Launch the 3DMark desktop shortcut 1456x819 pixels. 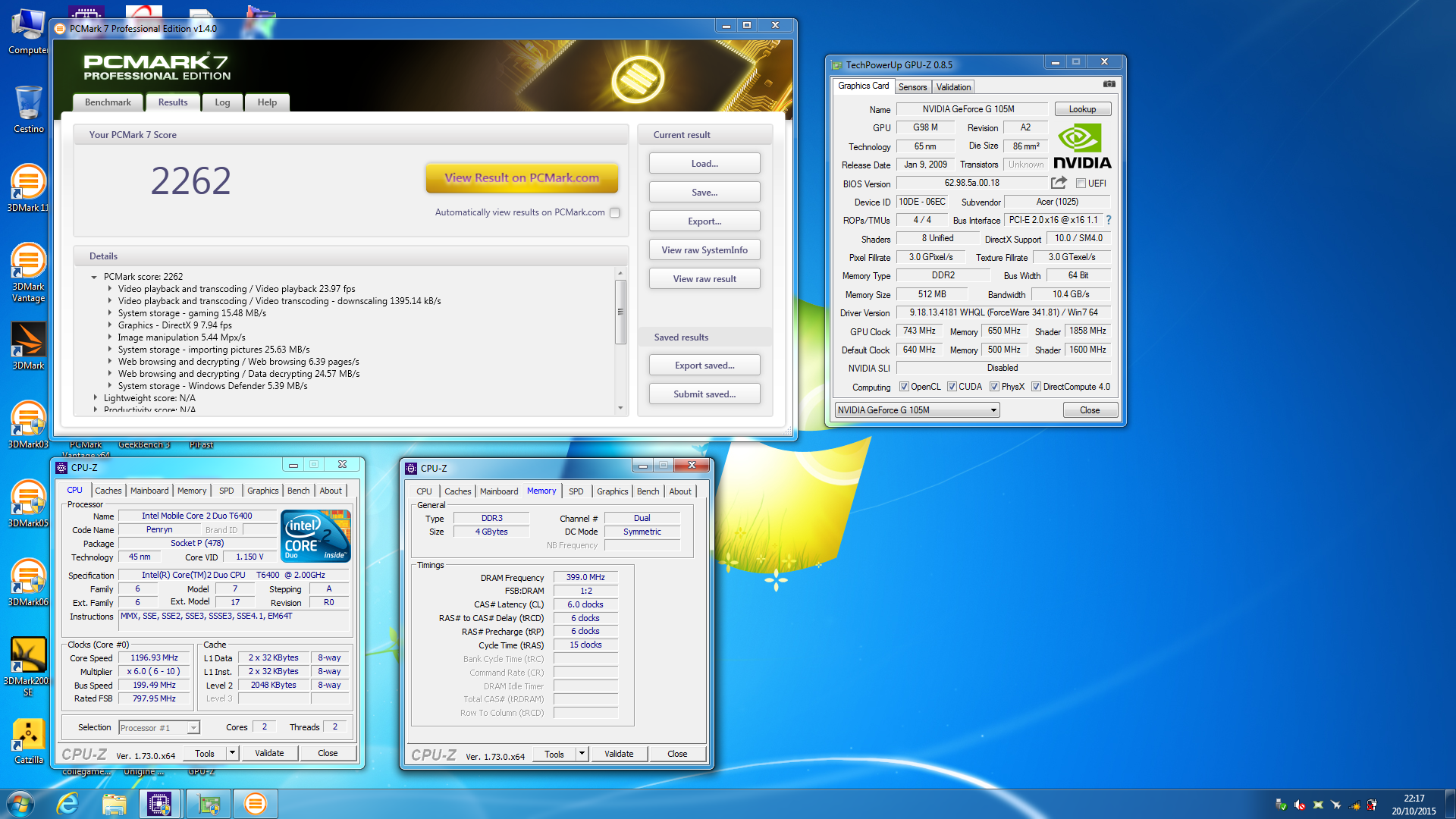[28, 346]
